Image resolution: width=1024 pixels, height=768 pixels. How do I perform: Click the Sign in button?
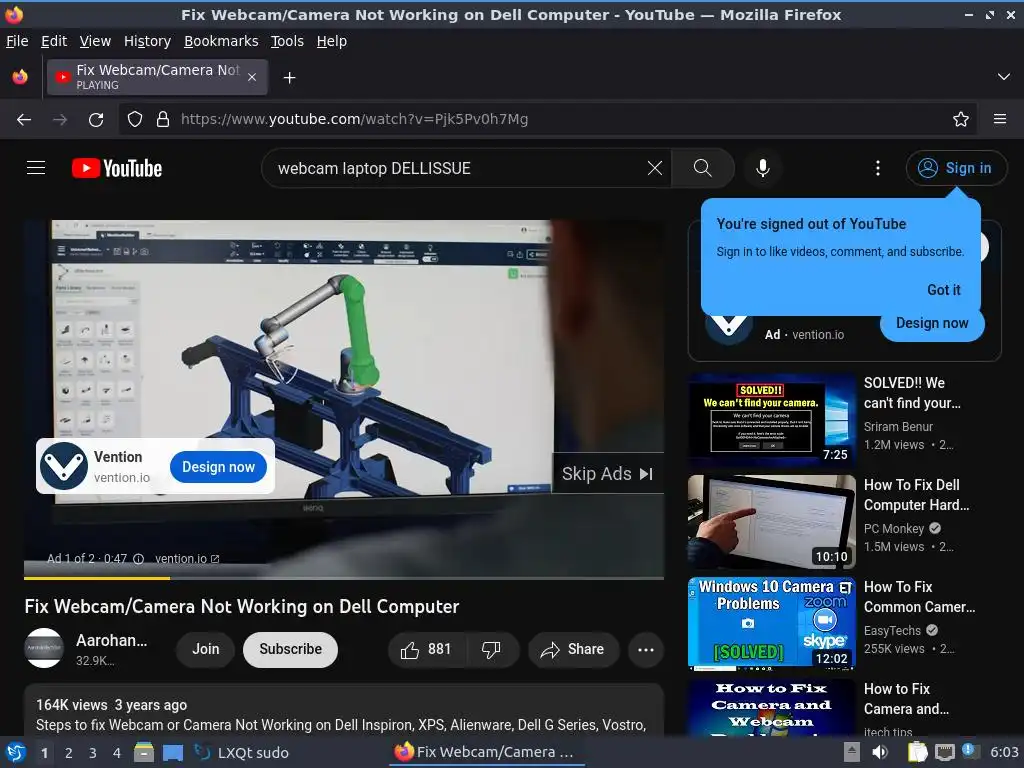pos(955,168)
